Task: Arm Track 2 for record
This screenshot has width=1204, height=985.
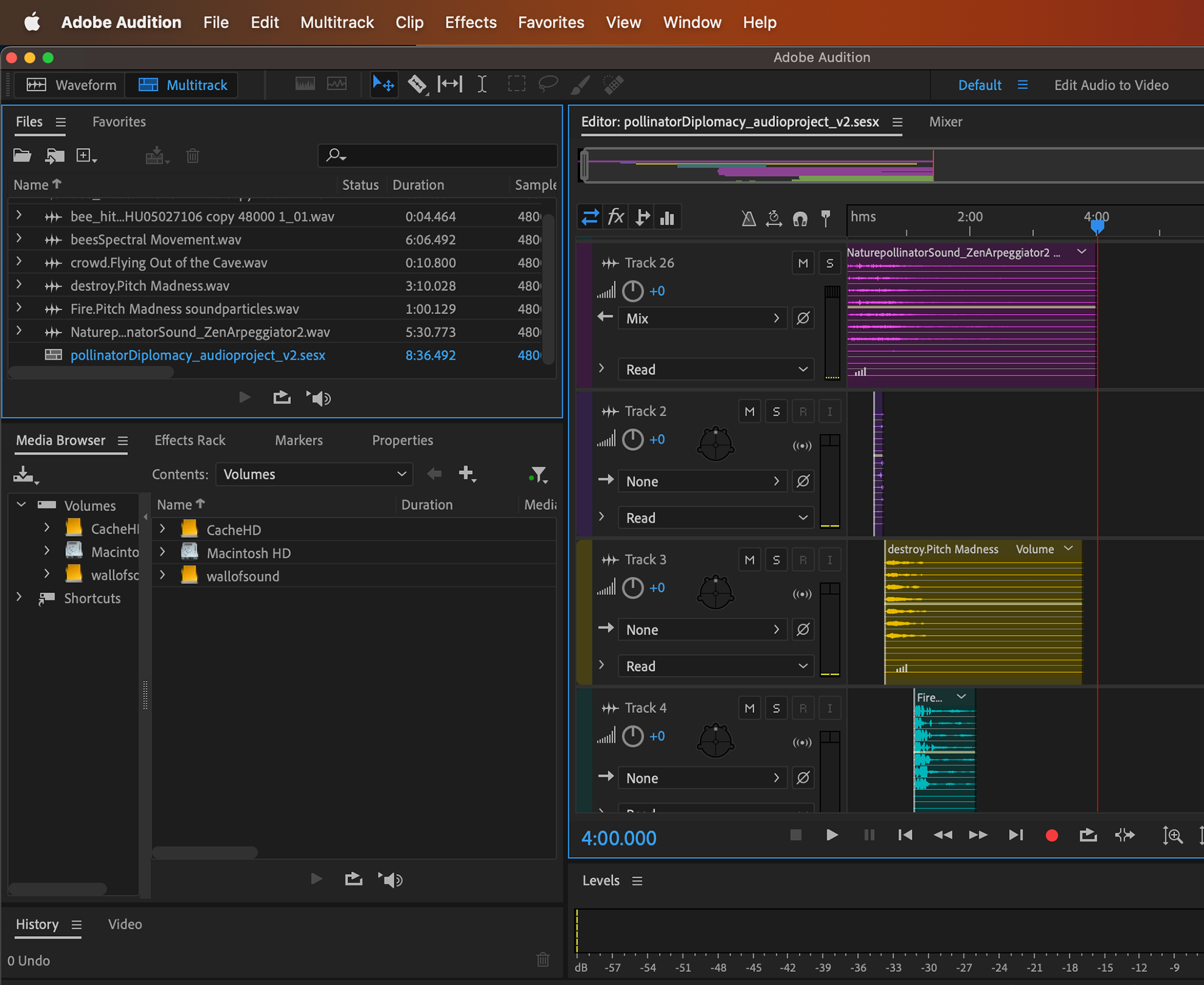Action: click(803, 412)
